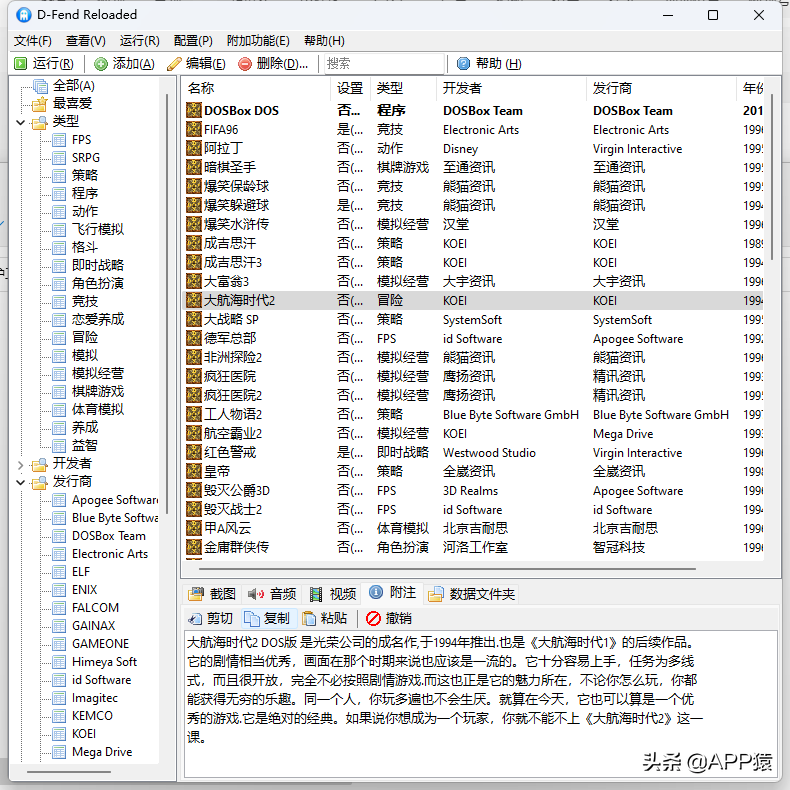Click the Add (添加) plus icon
This screenshot has width=790, height=790.
coord(101,63)
